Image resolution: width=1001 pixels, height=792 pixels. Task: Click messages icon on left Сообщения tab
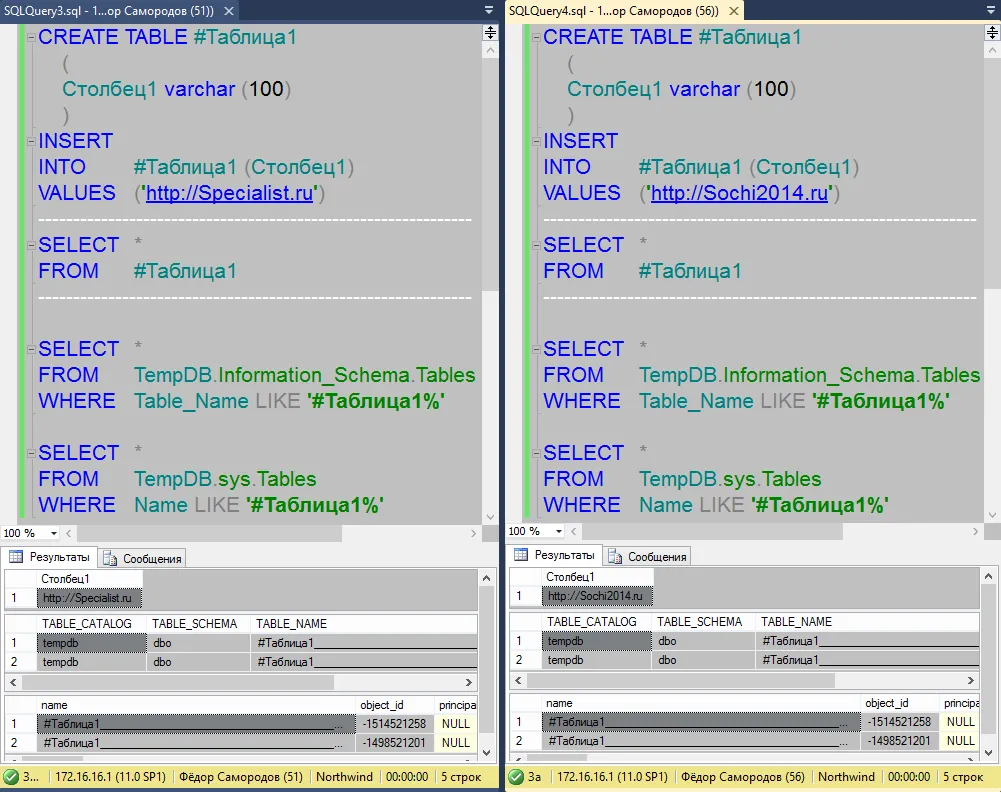110,558
